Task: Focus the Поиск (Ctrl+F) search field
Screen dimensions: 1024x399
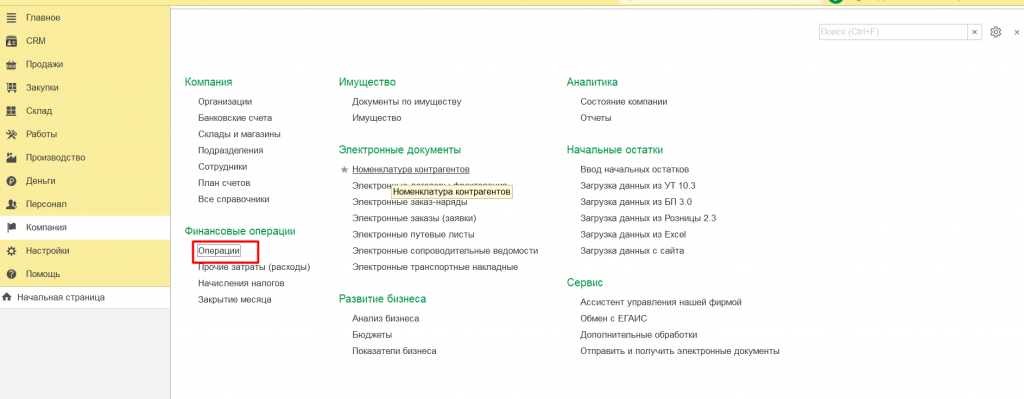Action: click(893, 32)
